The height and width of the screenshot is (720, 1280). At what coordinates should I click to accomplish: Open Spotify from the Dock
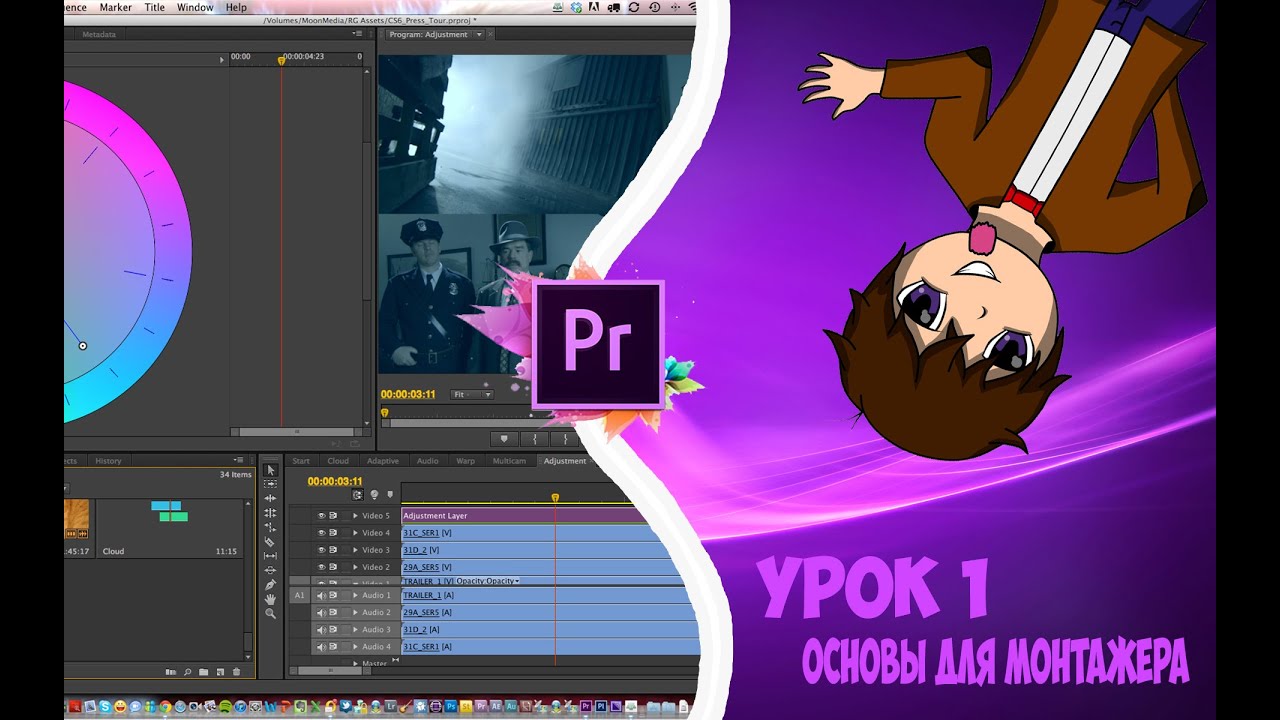coord(225,707)
